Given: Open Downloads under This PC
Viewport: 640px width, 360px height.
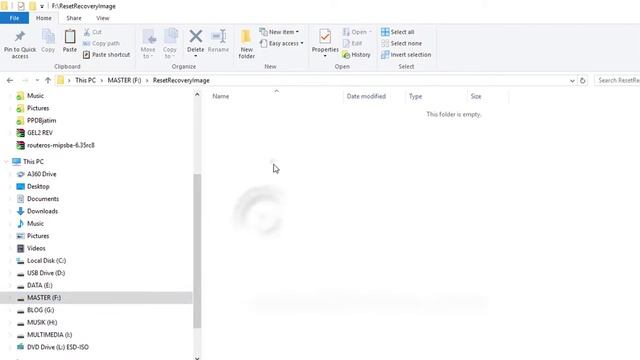Looking at the screenshot, I should pos(42,211).
